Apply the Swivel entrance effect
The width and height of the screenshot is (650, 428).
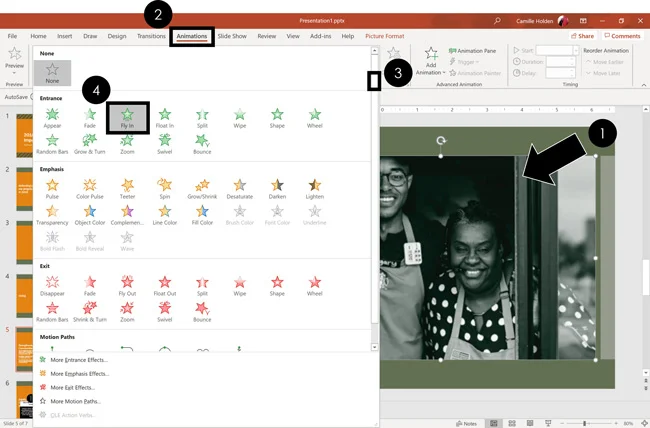point(165,144)
